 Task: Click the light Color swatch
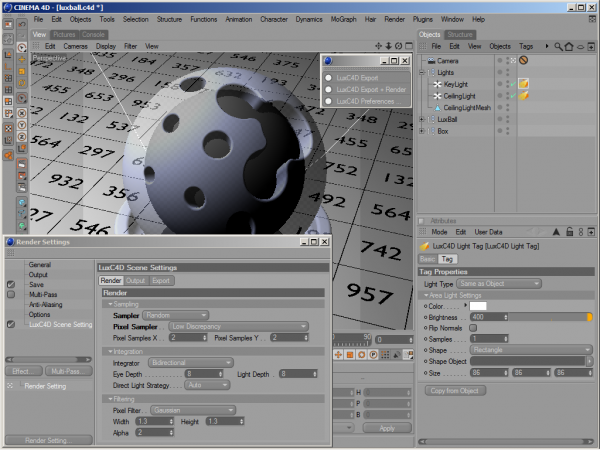click(479, 305)
